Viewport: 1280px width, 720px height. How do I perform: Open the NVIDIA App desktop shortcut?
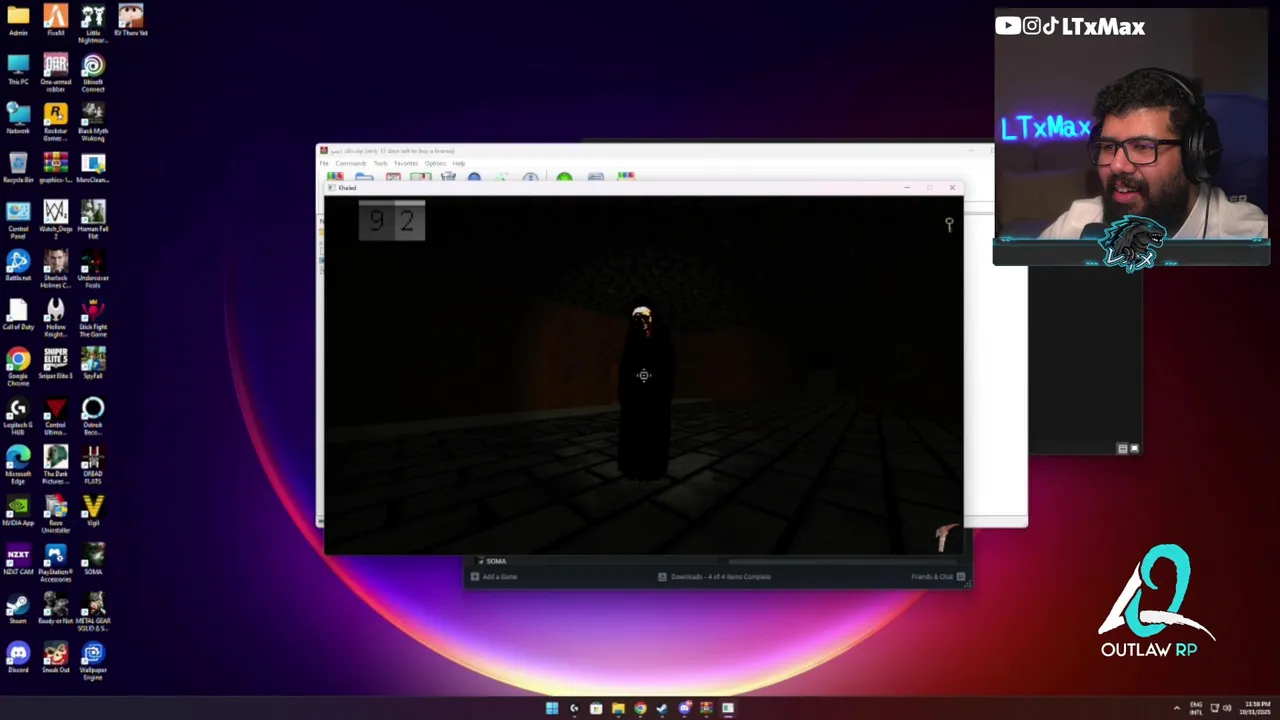click(x=18, y=510)
